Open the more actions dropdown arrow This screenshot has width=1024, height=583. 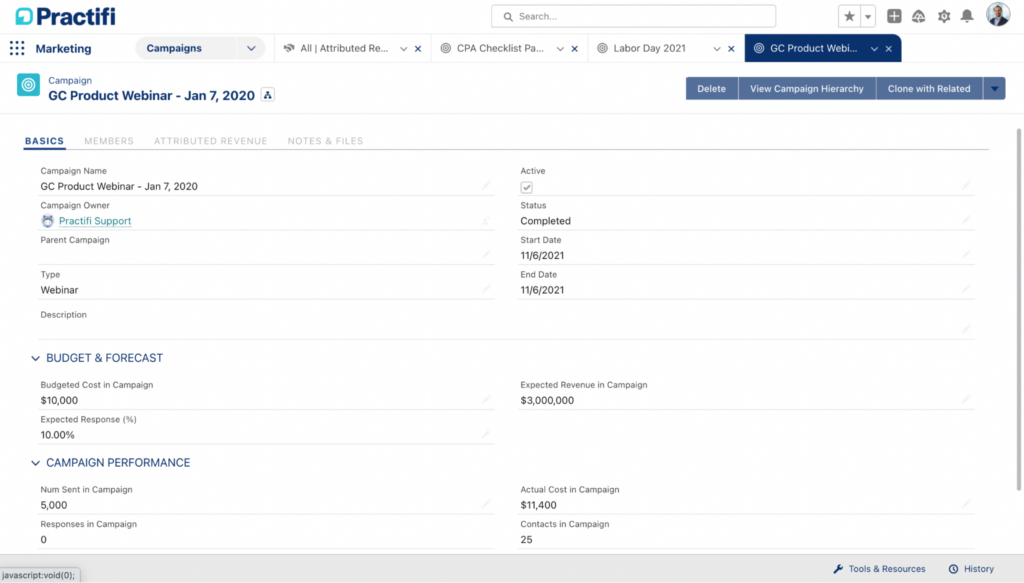click(x=994, y=88)
